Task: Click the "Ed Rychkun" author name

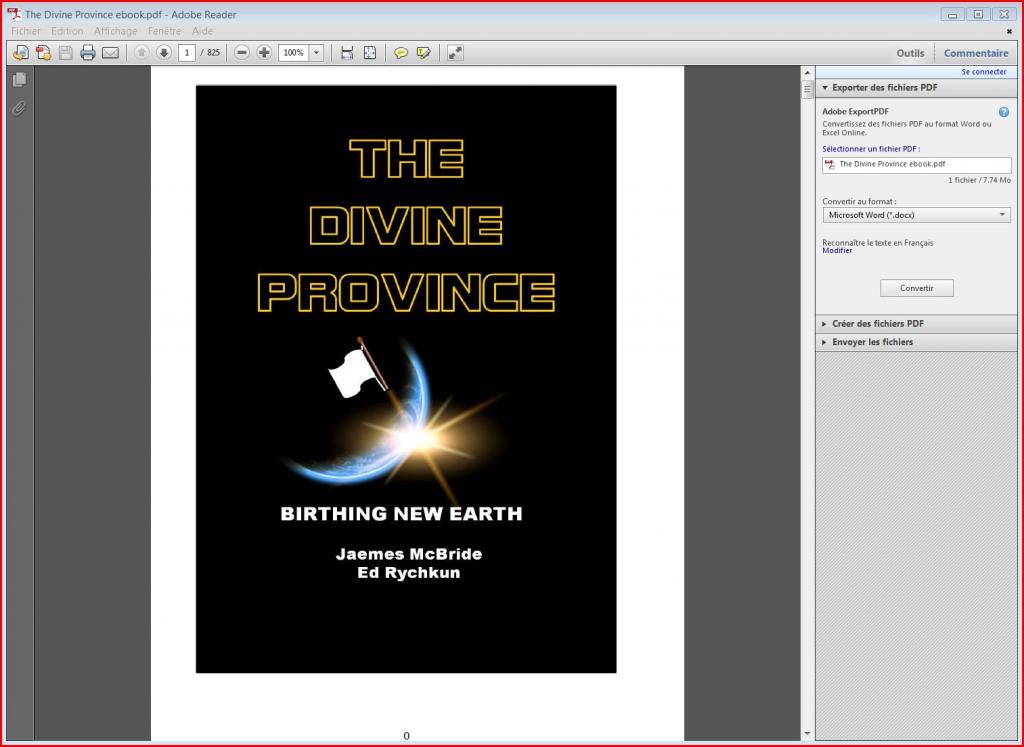Action: tap(409, 573)
